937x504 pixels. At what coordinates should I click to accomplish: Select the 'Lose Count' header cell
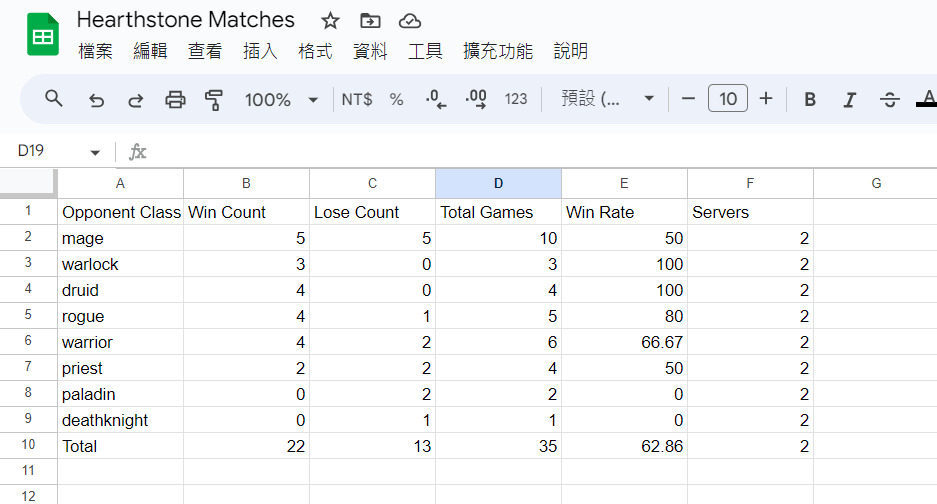pos(372,212)
